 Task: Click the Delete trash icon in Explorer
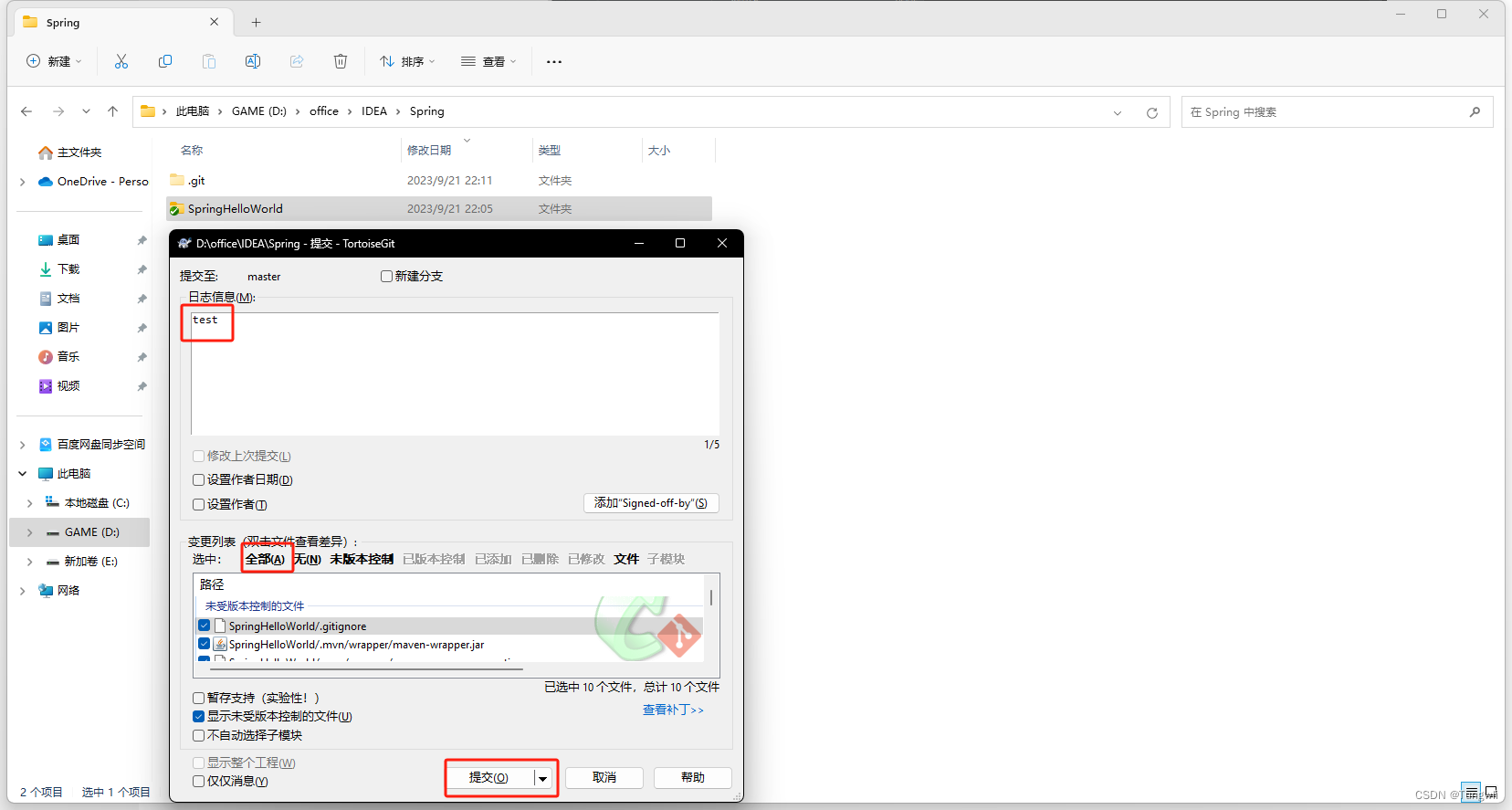[341, 61]
